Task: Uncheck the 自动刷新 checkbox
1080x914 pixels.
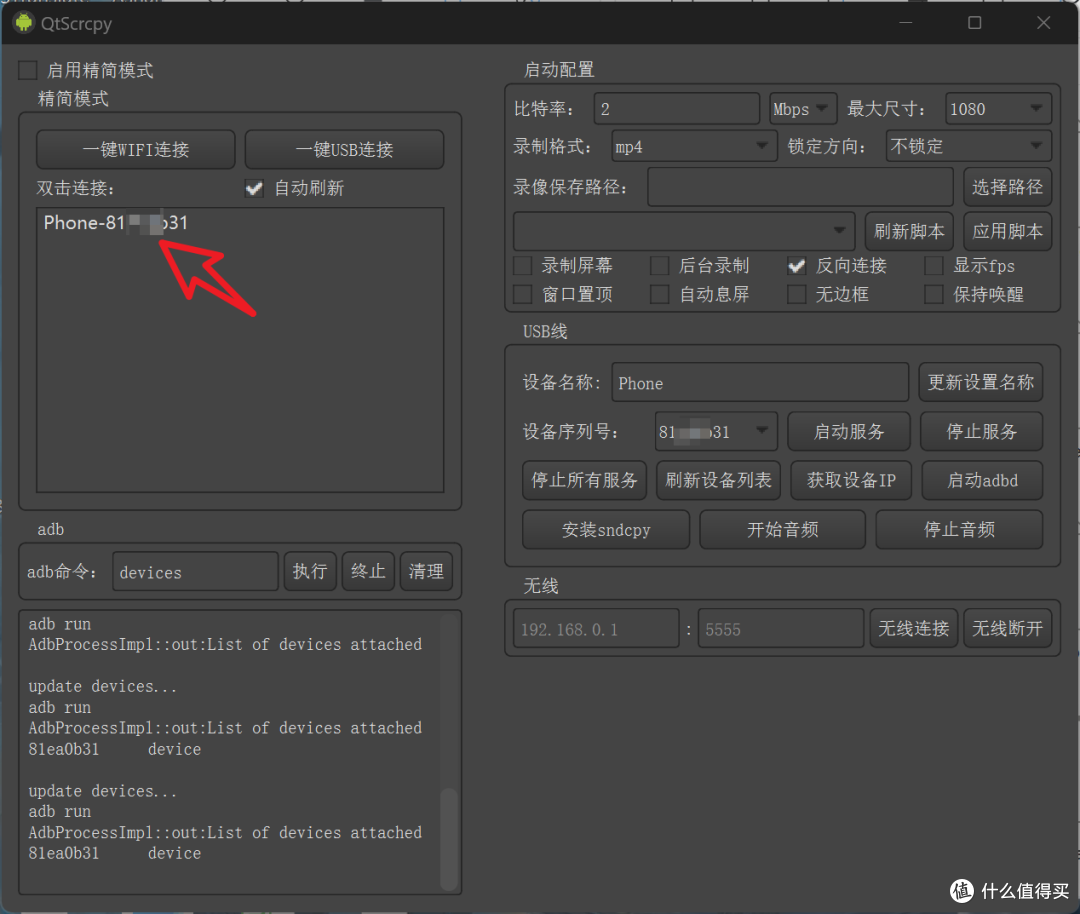Action: click(255, 188)
